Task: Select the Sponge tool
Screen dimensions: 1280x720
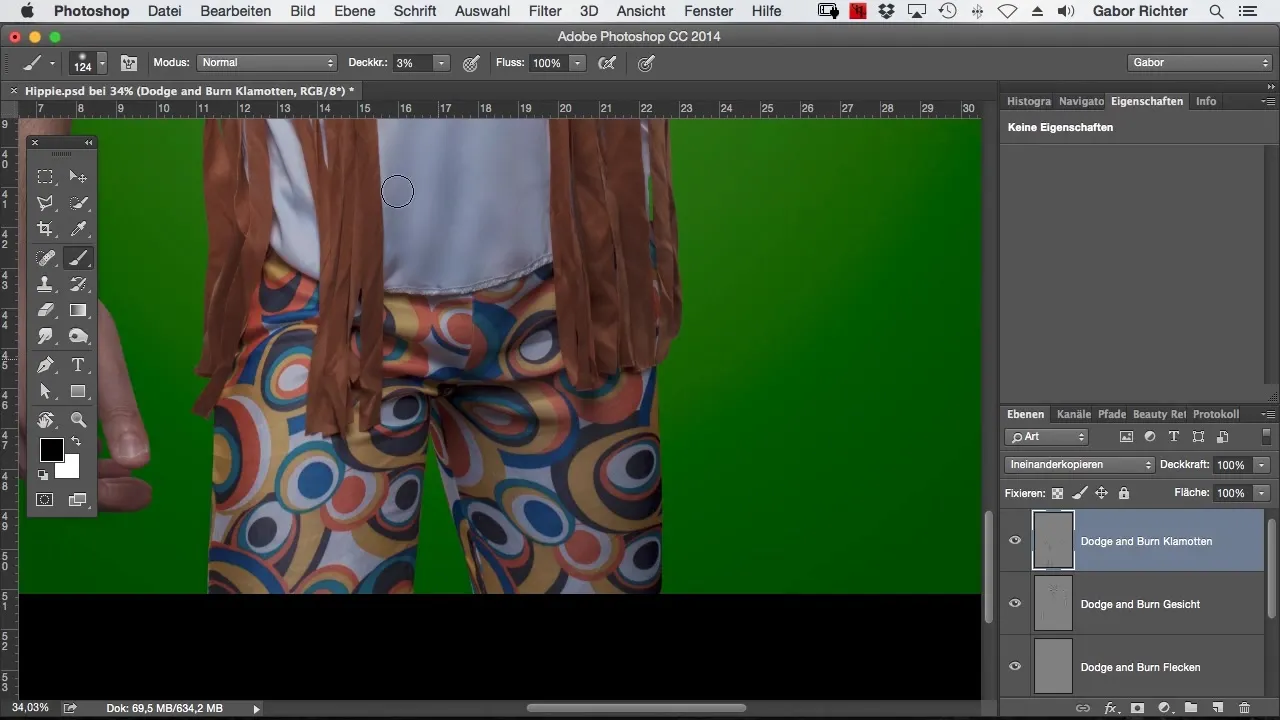Action: [78, 337]
